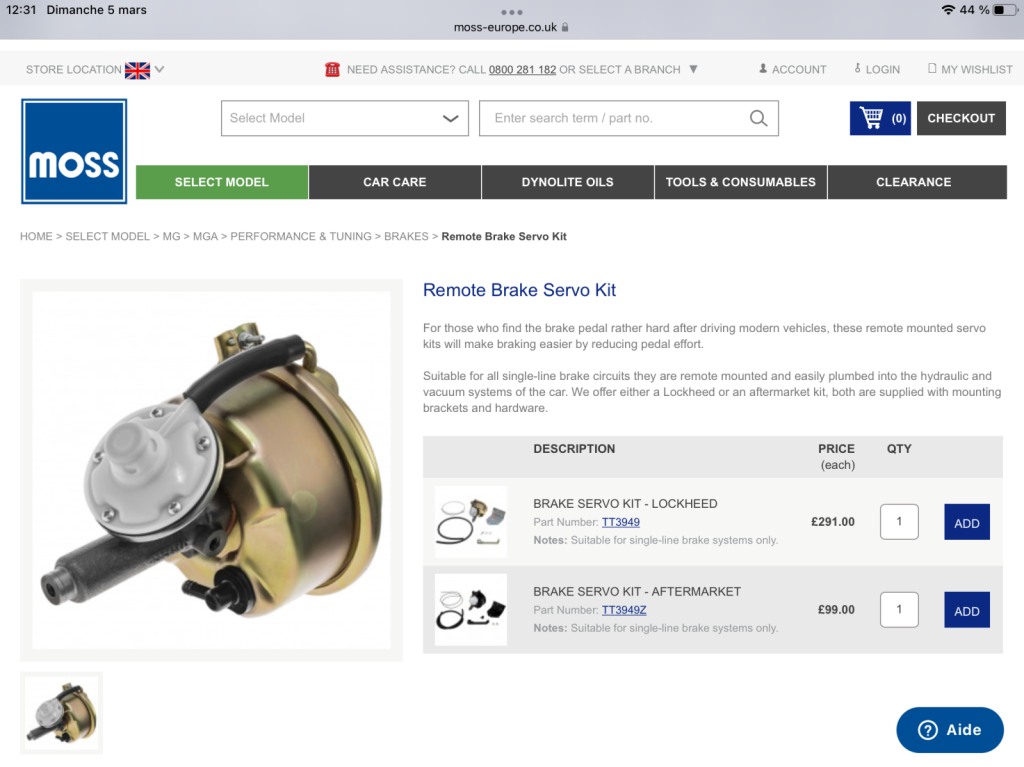Click the Remote Brake Servo Kit breadcrumb
1024x767 pixels.
point(504,237)
